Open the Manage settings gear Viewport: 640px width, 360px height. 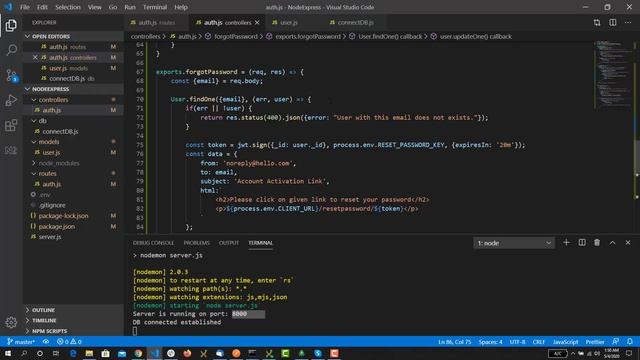(11, 322)
